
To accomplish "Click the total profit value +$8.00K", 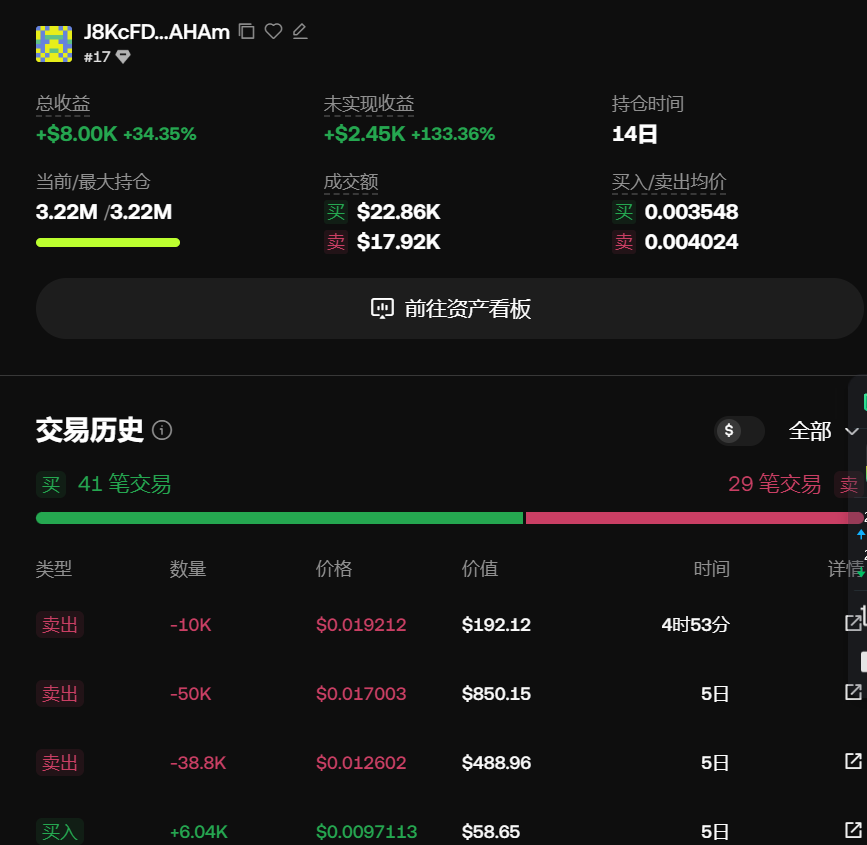I will coord(76,134).
